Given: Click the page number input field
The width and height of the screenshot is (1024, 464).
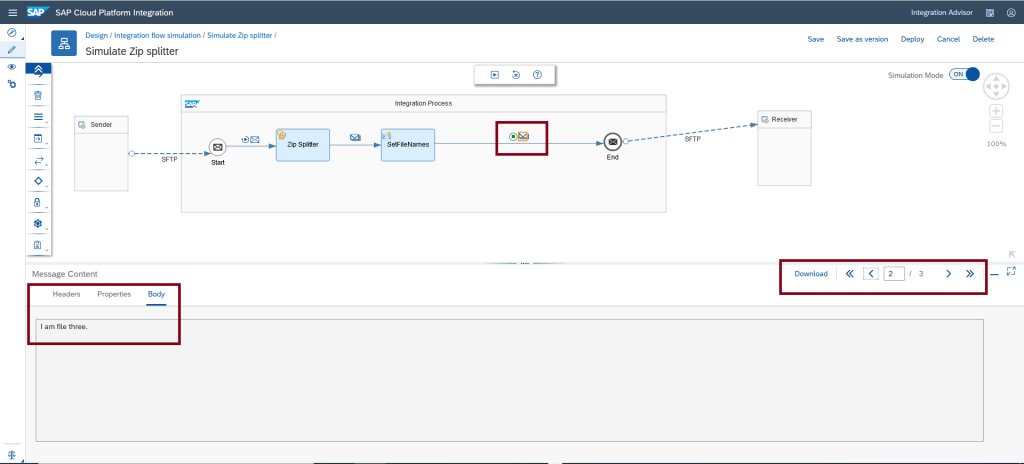Looking at the screenshot, I should pos(894,274).
